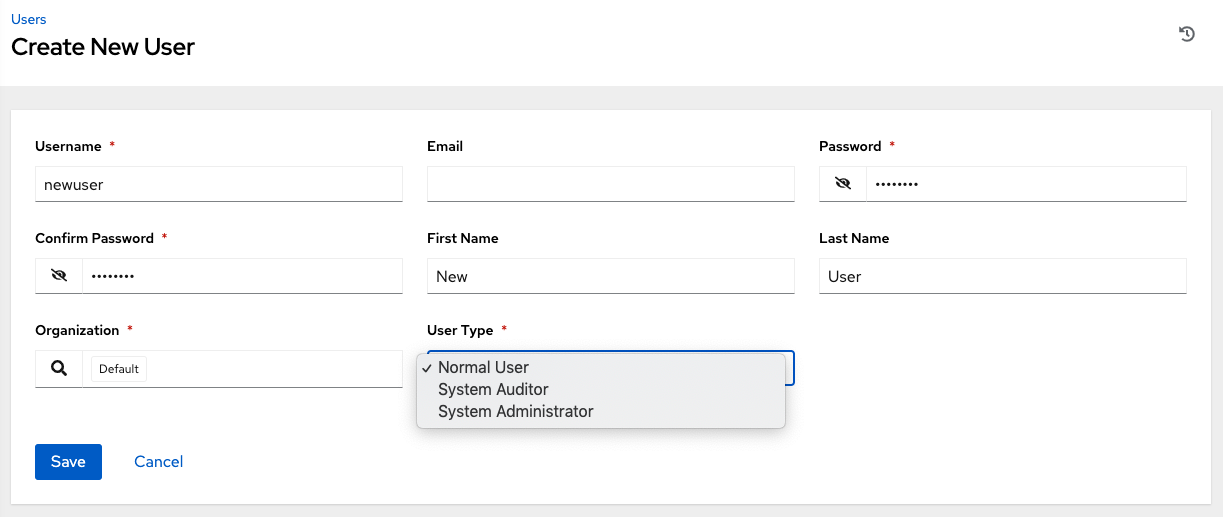Go back via the Users breadcrumb link
Viewport: 1223px width, 517px height.
click(x=28, y=19)
